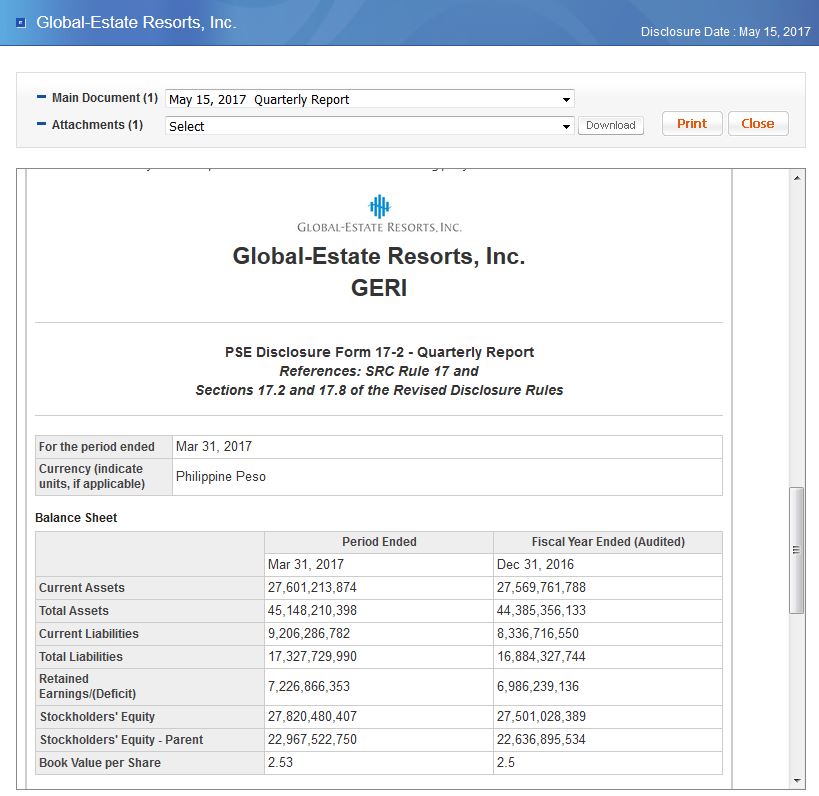This screenshot has width=819, height=796.
Task: Click the Print button
Action: pos(692,124)
